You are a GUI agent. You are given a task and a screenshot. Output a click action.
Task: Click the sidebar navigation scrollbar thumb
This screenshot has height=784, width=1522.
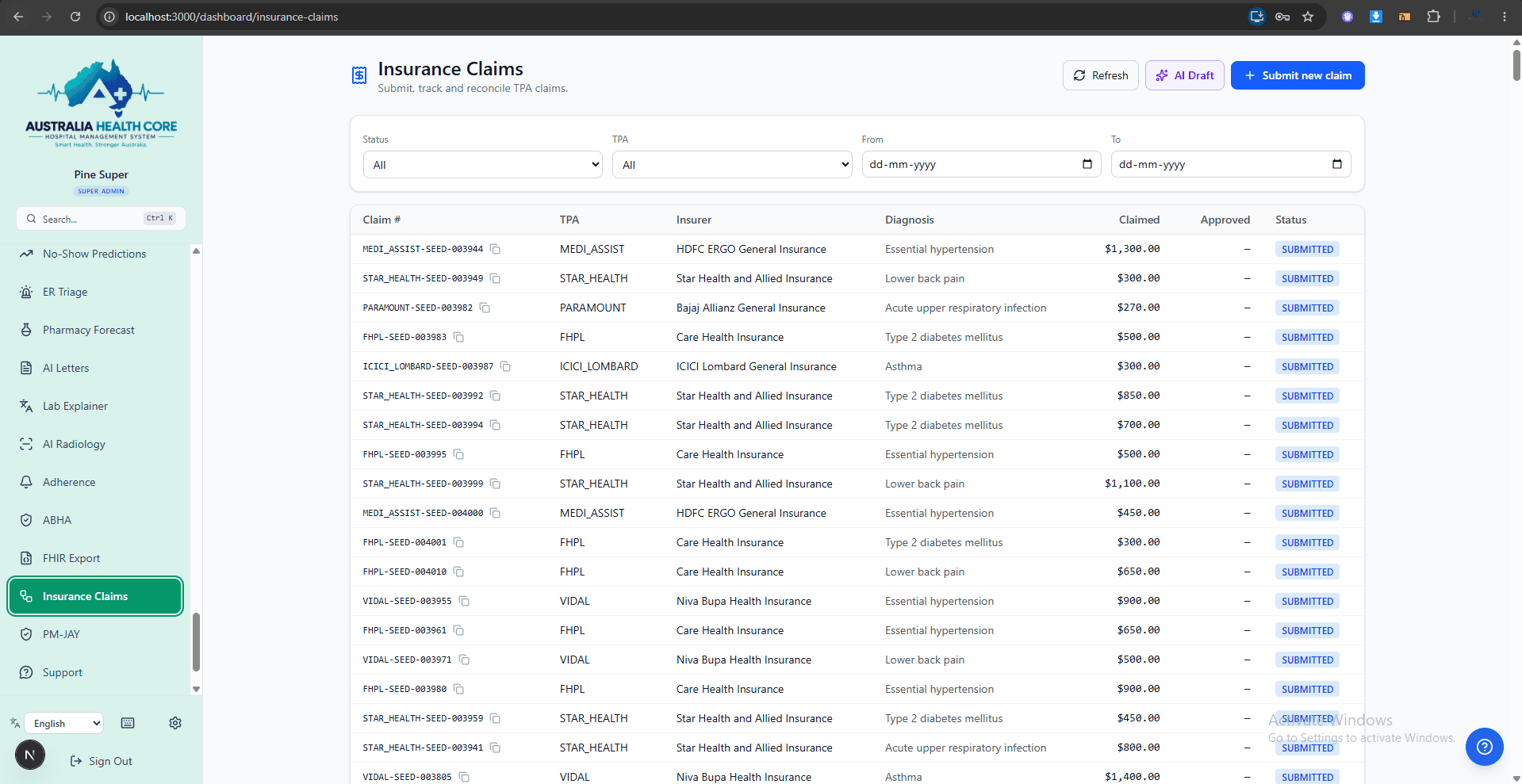(196, 642)
